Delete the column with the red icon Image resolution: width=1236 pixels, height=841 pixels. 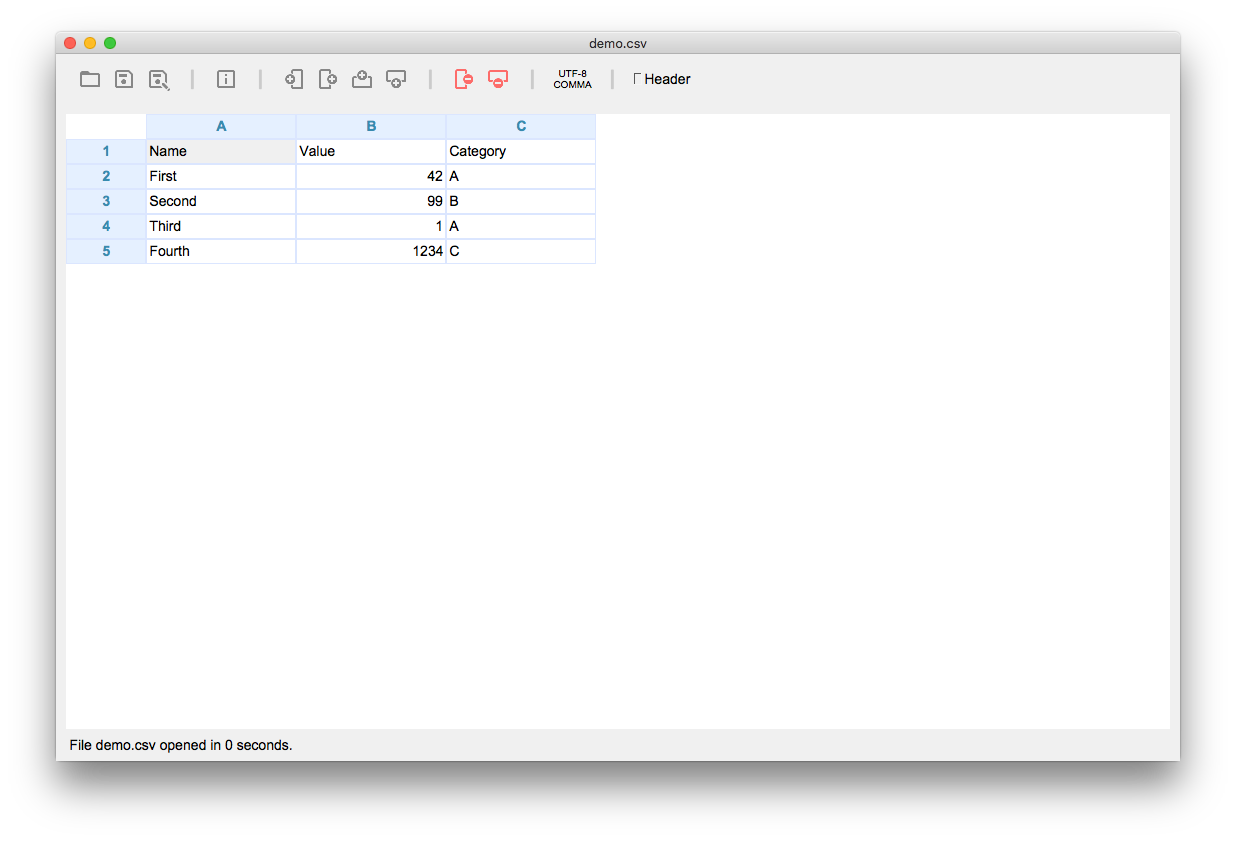[463, 79]
